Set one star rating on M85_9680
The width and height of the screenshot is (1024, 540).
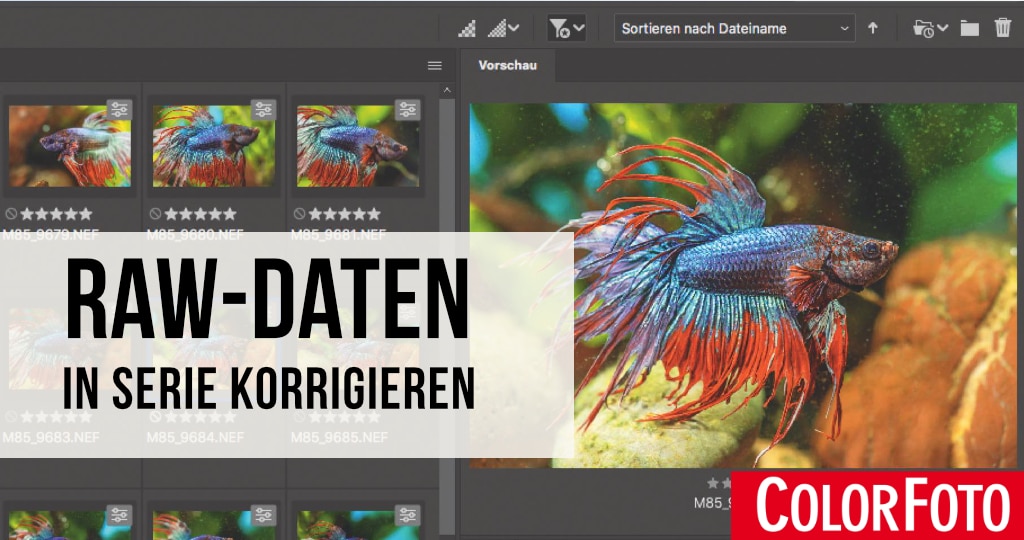[171, 214]
